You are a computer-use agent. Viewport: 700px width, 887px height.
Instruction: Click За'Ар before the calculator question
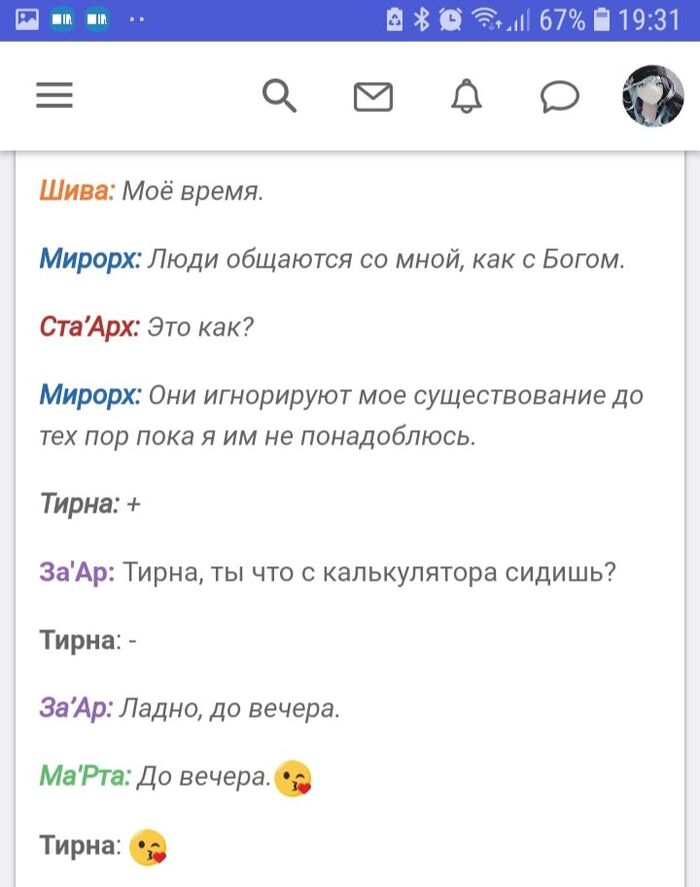pos(77,573)
